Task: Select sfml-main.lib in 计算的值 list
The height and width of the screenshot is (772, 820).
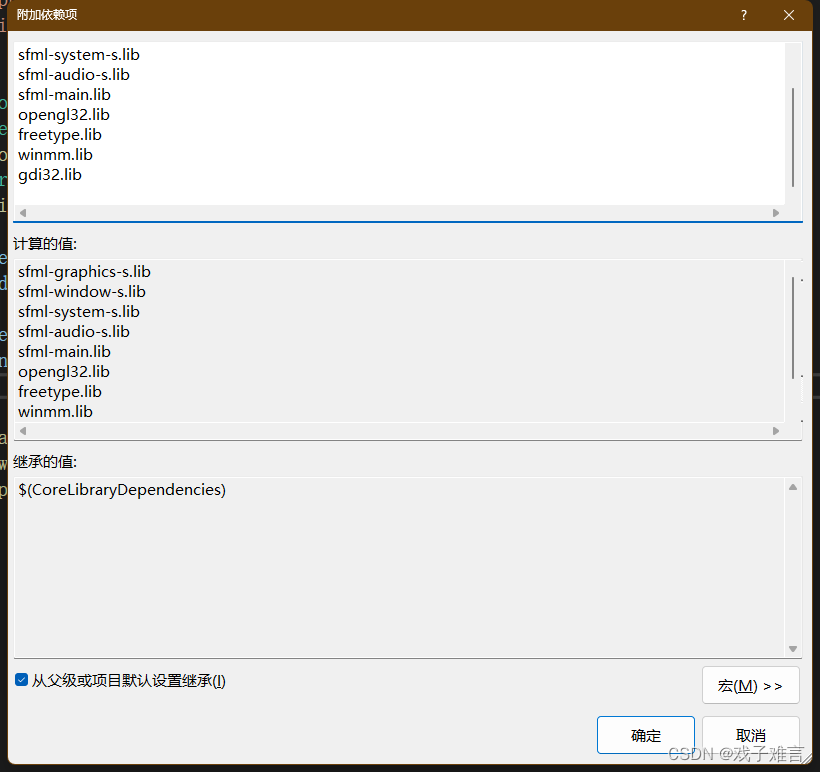Action: click(64, 351)
